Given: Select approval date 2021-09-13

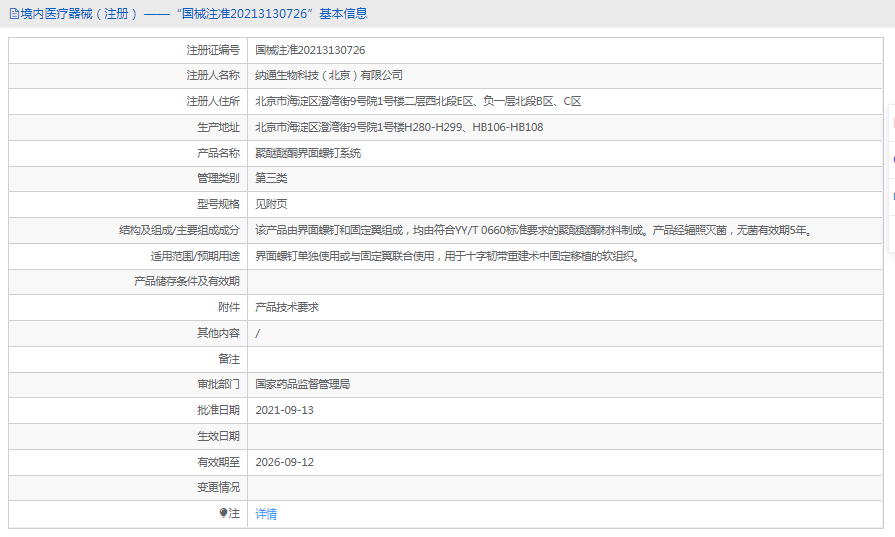Looking at the screenshot, I should (284, 410).
